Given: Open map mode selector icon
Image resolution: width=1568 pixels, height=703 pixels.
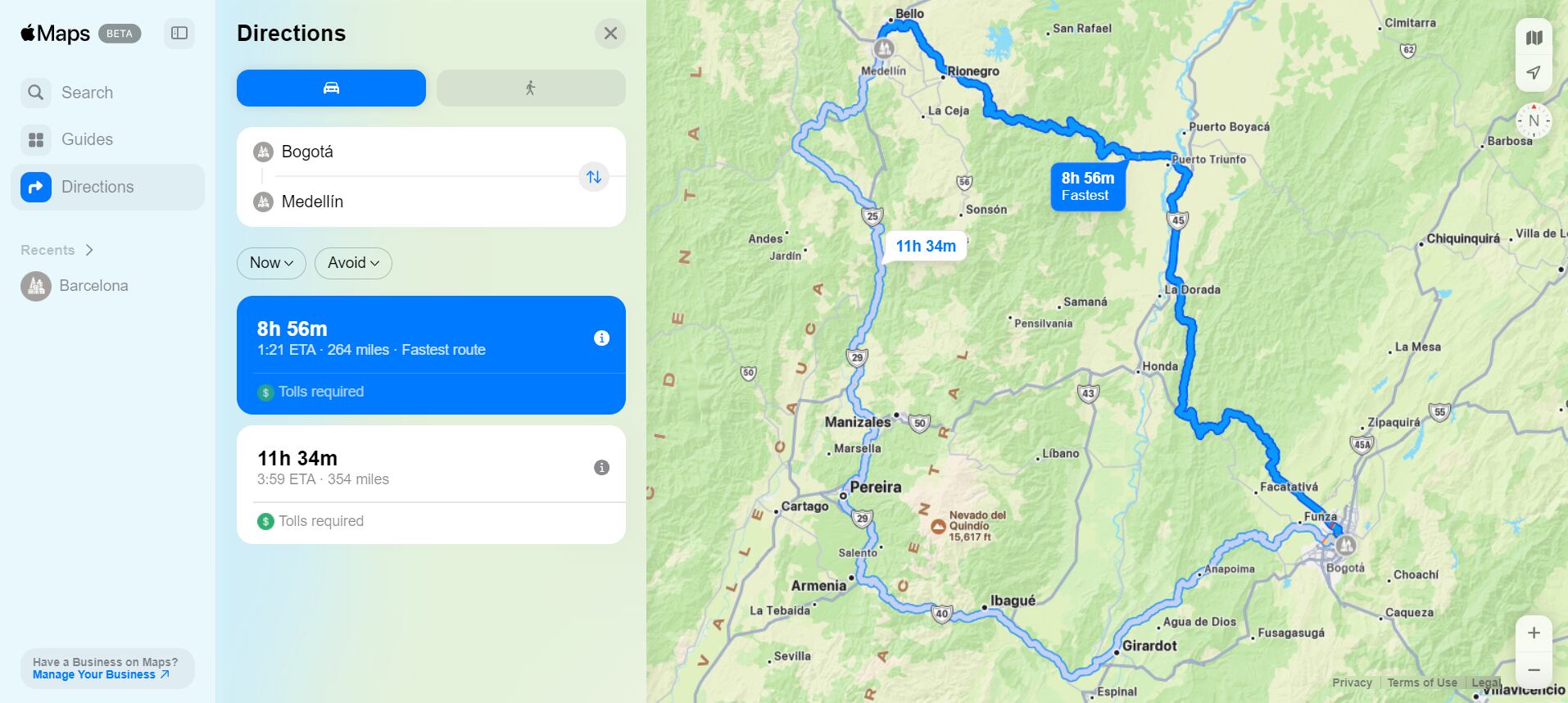Looking at the screenshot, I should tap(1534, 38).
